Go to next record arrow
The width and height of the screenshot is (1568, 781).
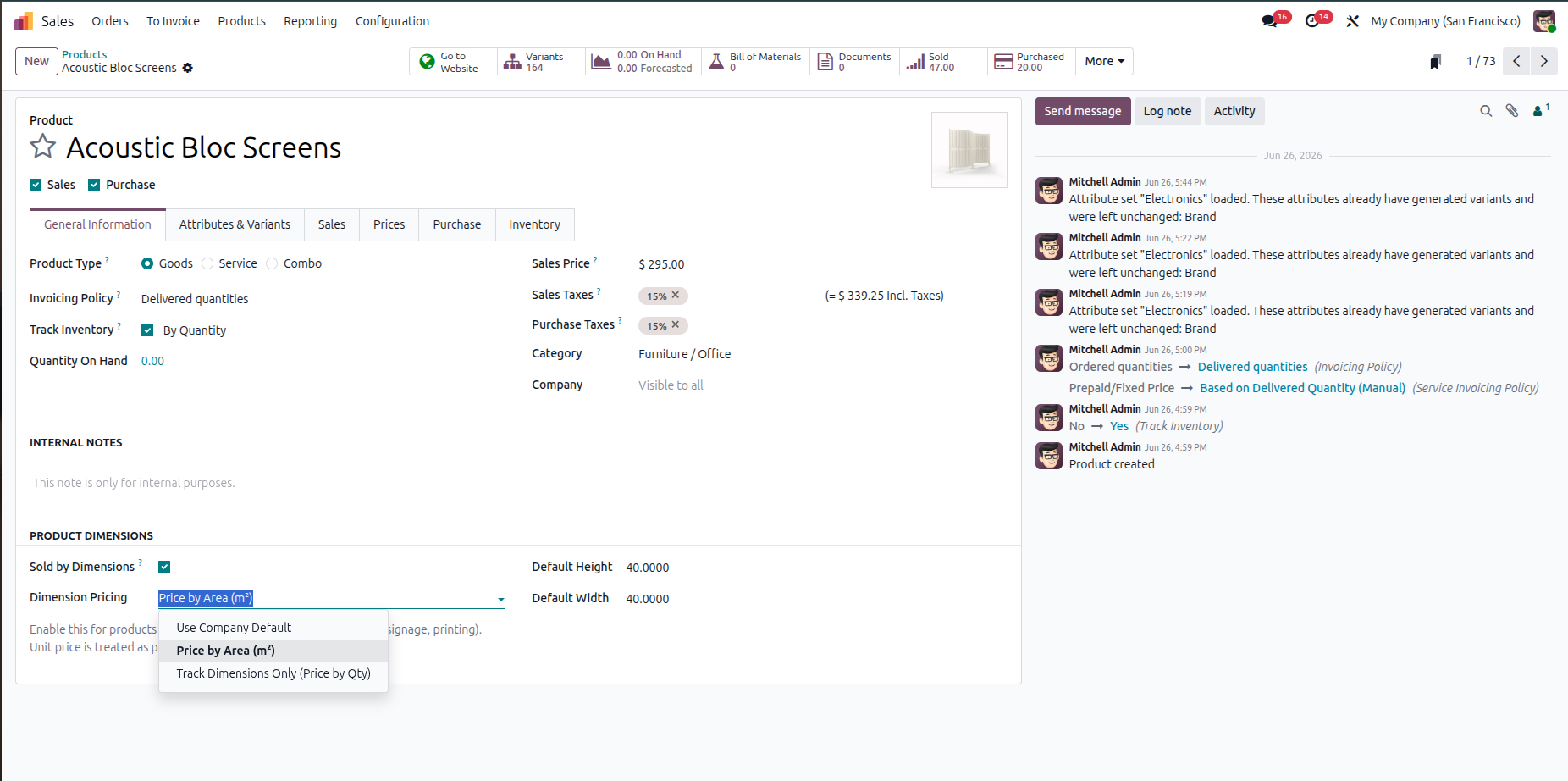click(1543, 61)
